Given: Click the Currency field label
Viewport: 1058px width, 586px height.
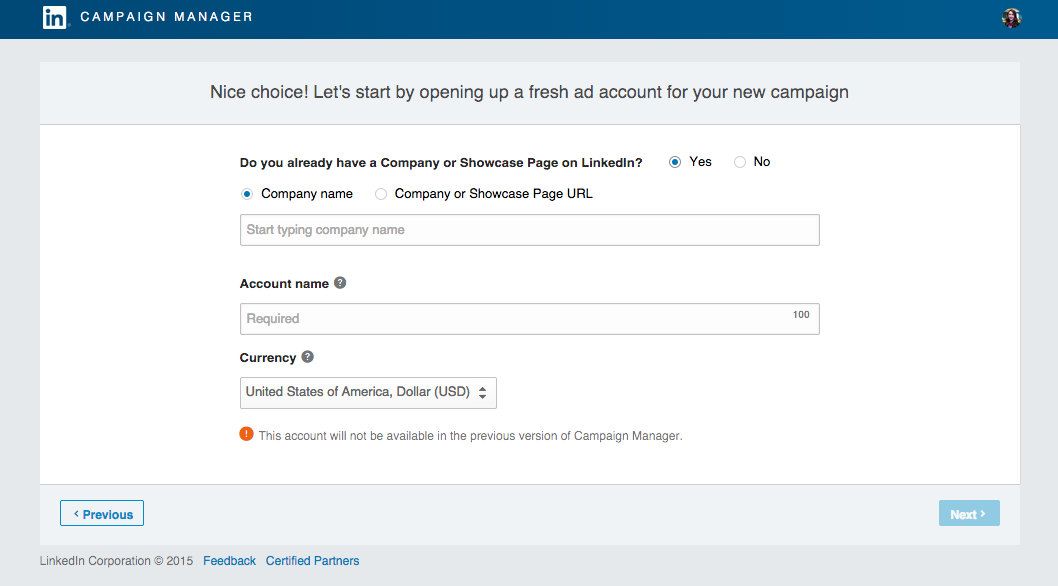Looking at the screenshot, I should 268,358.
